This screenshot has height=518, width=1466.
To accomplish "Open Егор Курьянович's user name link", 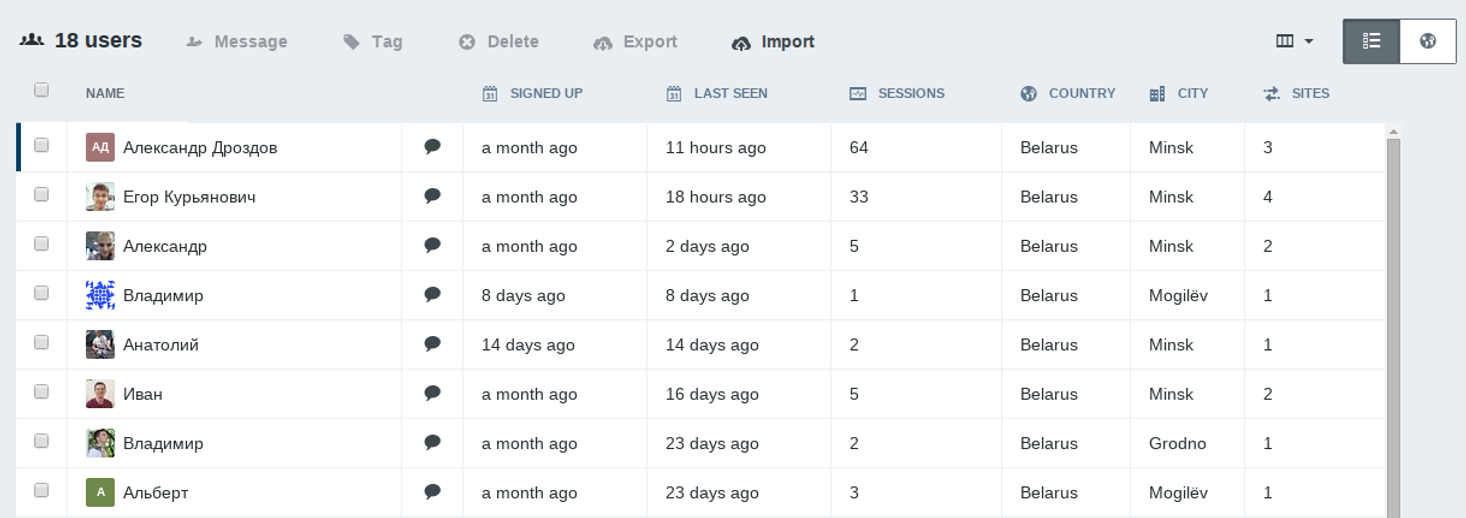I will (189, 197).
